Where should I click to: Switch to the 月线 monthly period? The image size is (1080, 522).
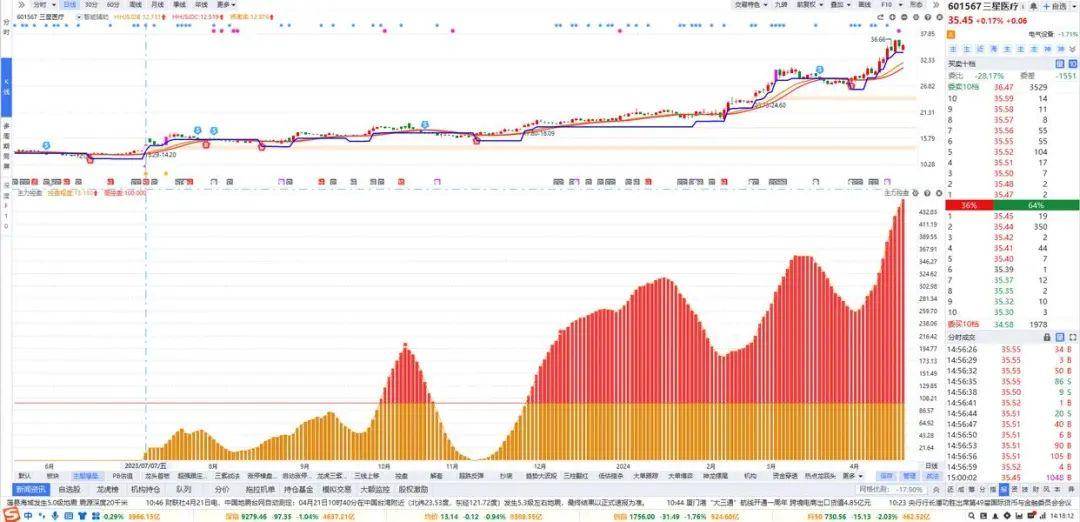[158, 5]
